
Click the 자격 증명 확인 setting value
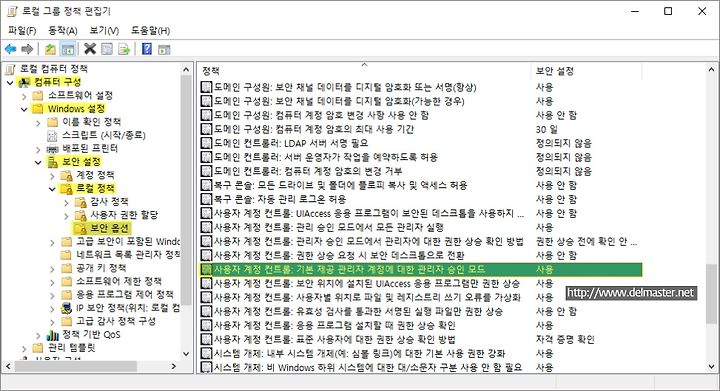click(x=565, y=340)
